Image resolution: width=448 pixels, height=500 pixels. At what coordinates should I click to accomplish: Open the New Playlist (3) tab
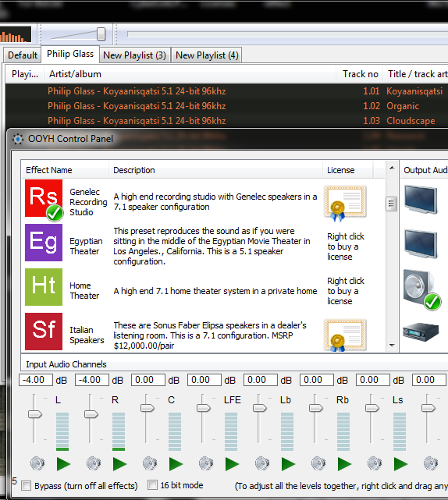pyautogui.click(x=135, y=55)
